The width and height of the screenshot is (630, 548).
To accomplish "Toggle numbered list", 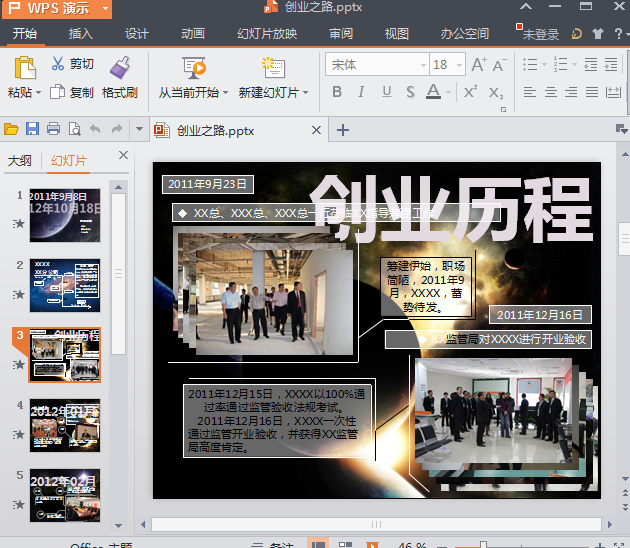I will pos(560,64).
